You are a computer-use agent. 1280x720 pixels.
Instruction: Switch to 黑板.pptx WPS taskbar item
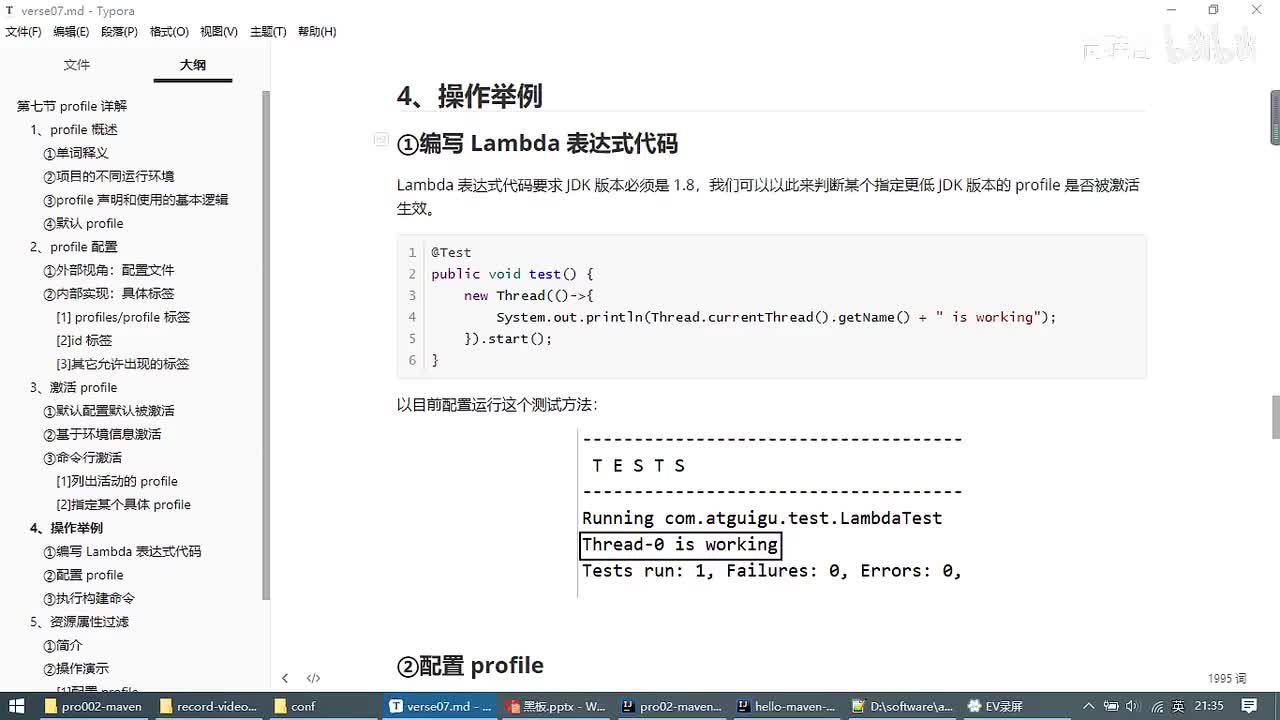[556, 706]
